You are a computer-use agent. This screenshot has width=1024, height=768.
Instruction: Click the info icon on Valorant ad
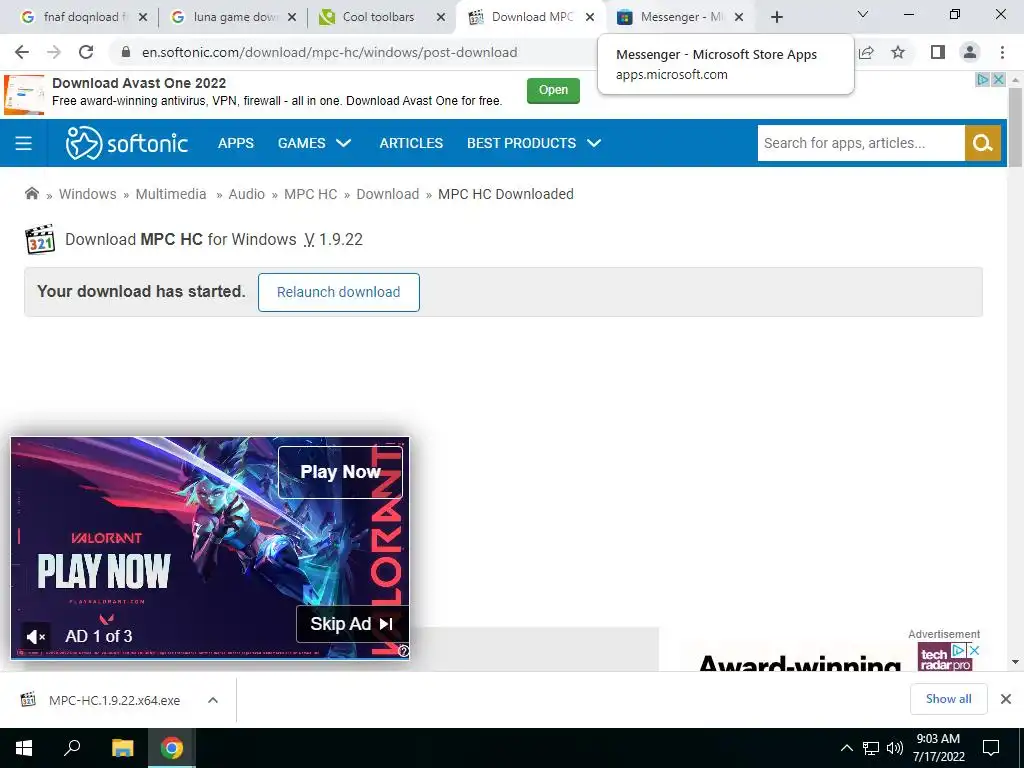click(403, 651)
